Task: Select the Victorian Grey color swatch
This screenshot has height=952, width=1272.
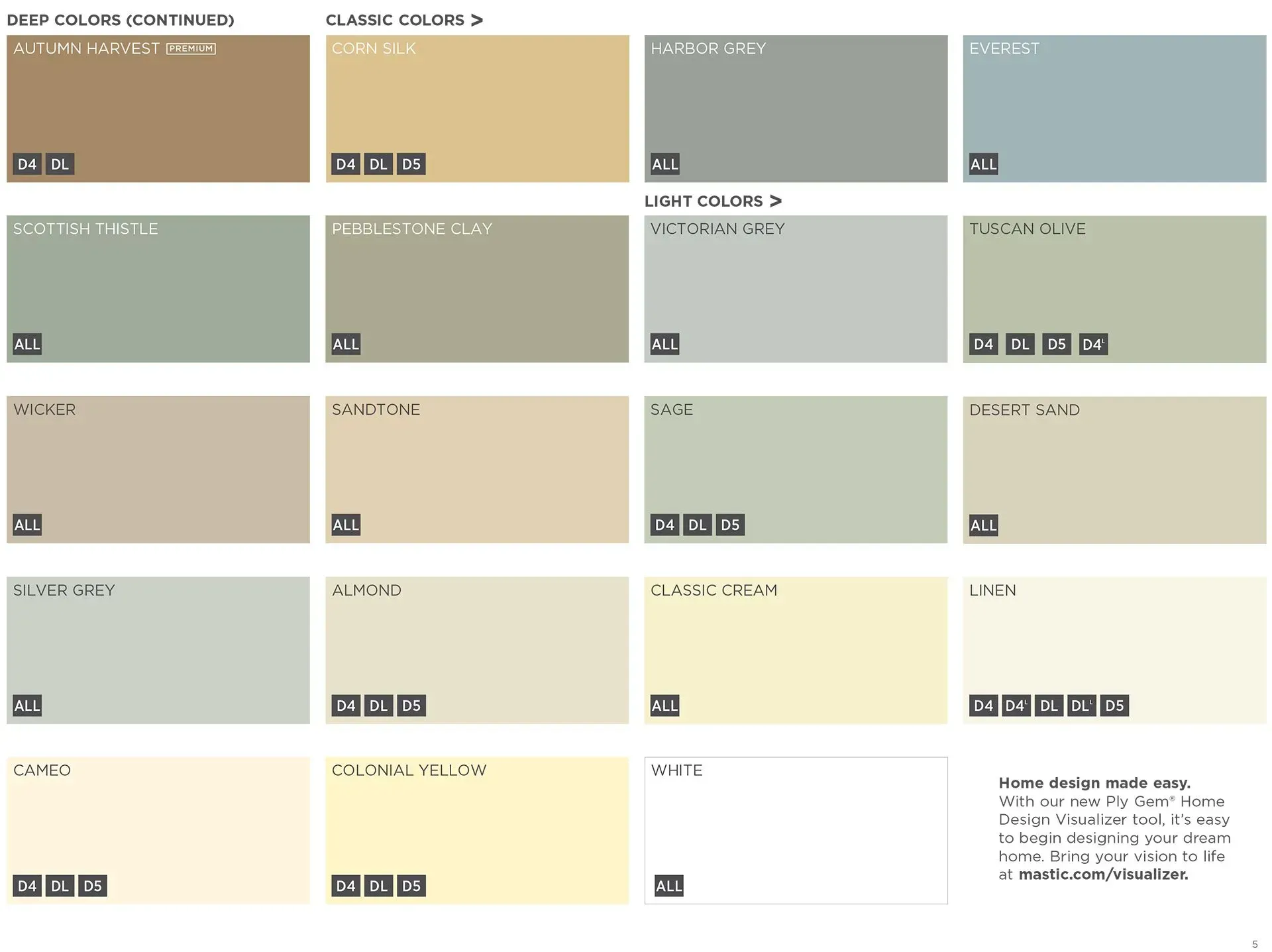Action: (x=795, y=288)
